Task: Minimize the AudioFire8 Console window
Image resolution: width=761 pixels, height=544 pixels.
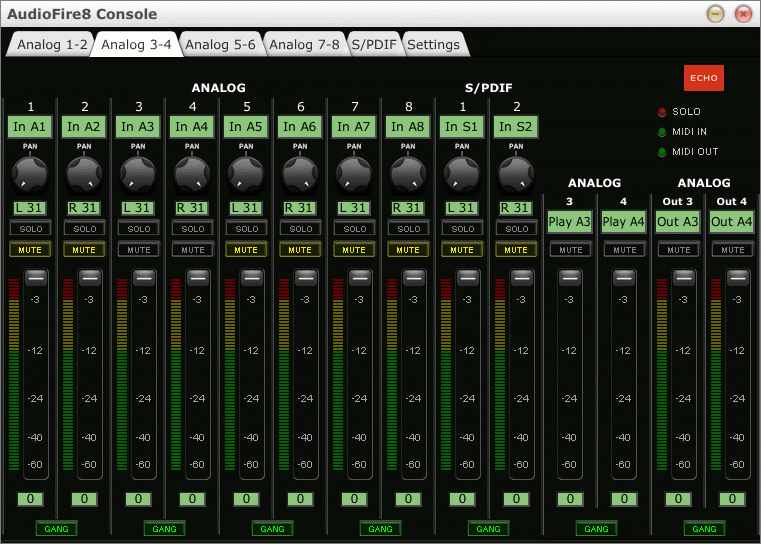Action: tap(715, 14)
